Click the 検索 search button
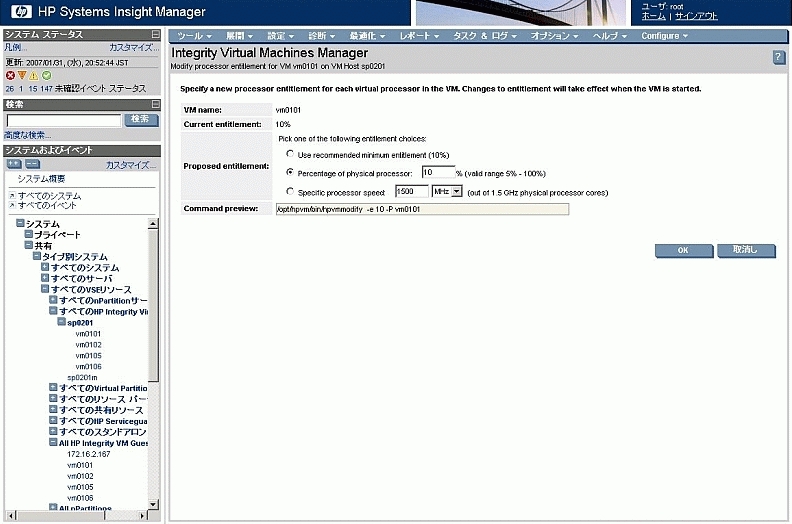Viewport: 792px width, 524px height. 140,119
